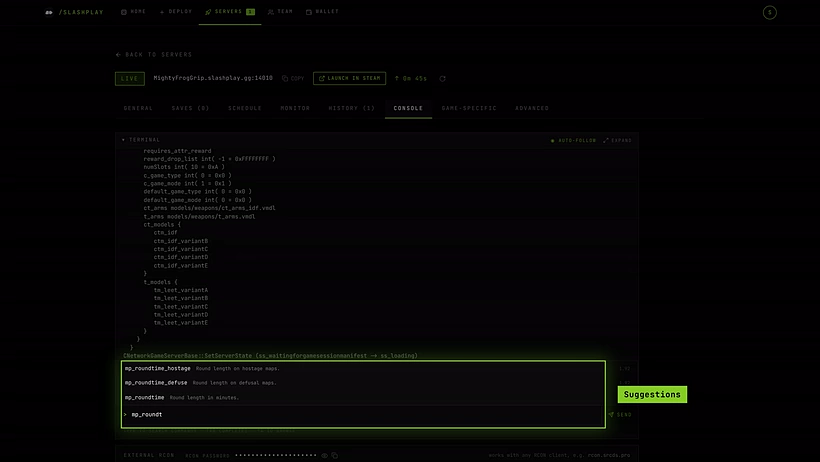
Task: Toggle terminal Auto-Follow
Action: [573, 140]
